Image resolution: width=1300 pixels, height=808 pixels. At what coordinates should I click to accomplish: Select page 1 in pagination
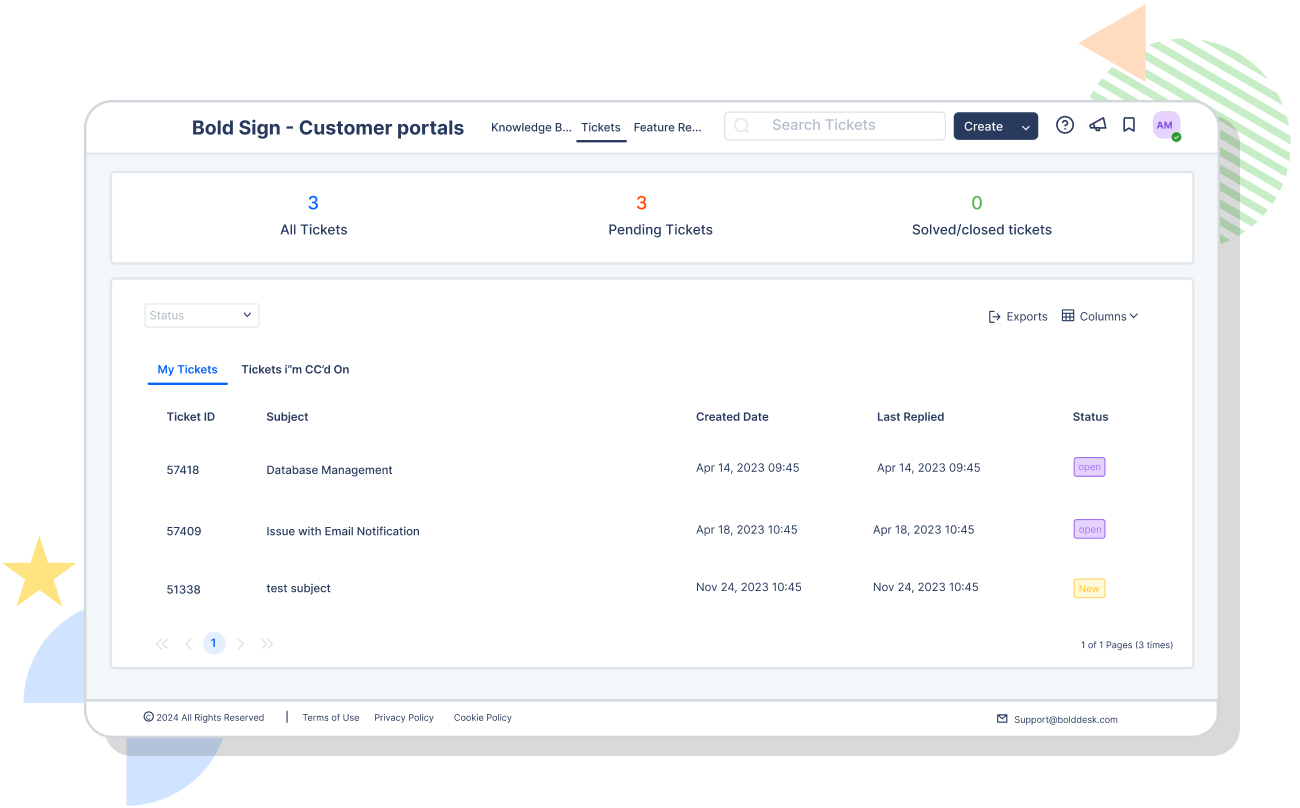[x=214, y=643]
